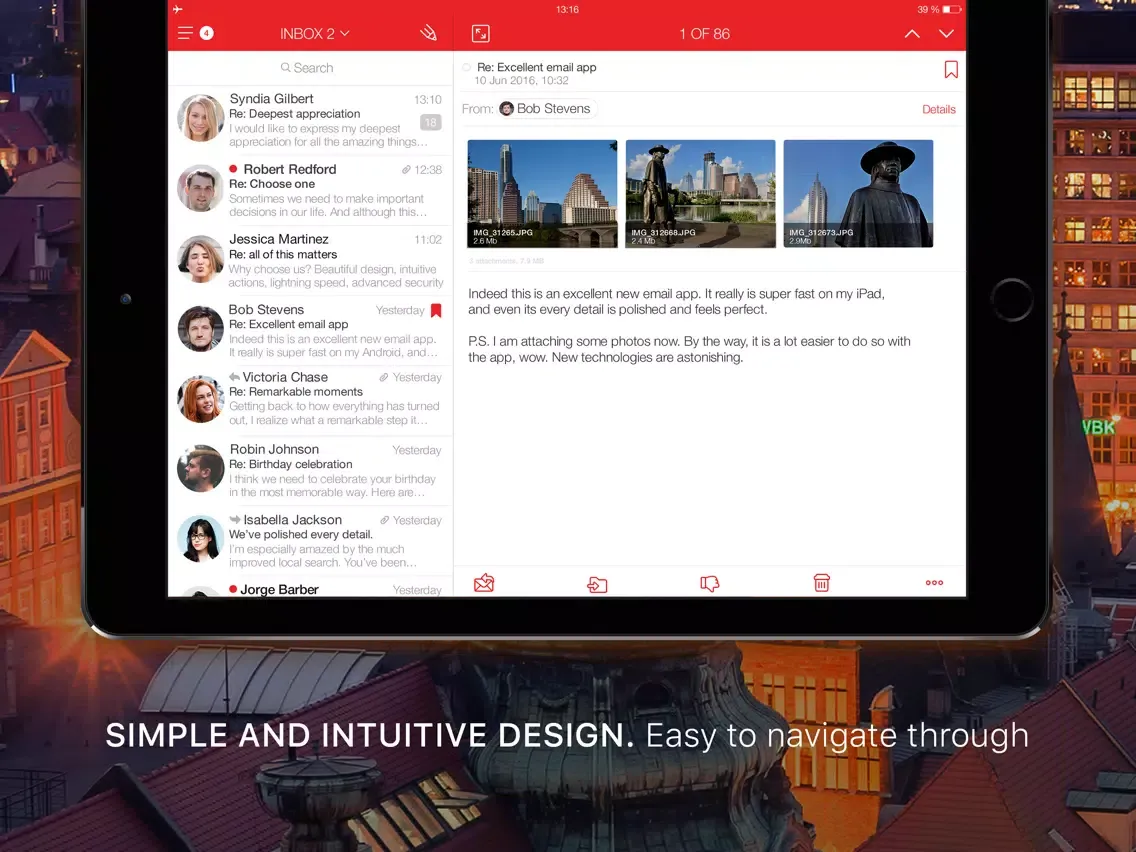This screenshot has width=1136, height=852.
Task: Mark the email as spam with thumbs-down icon
Action: pos(710,583)
